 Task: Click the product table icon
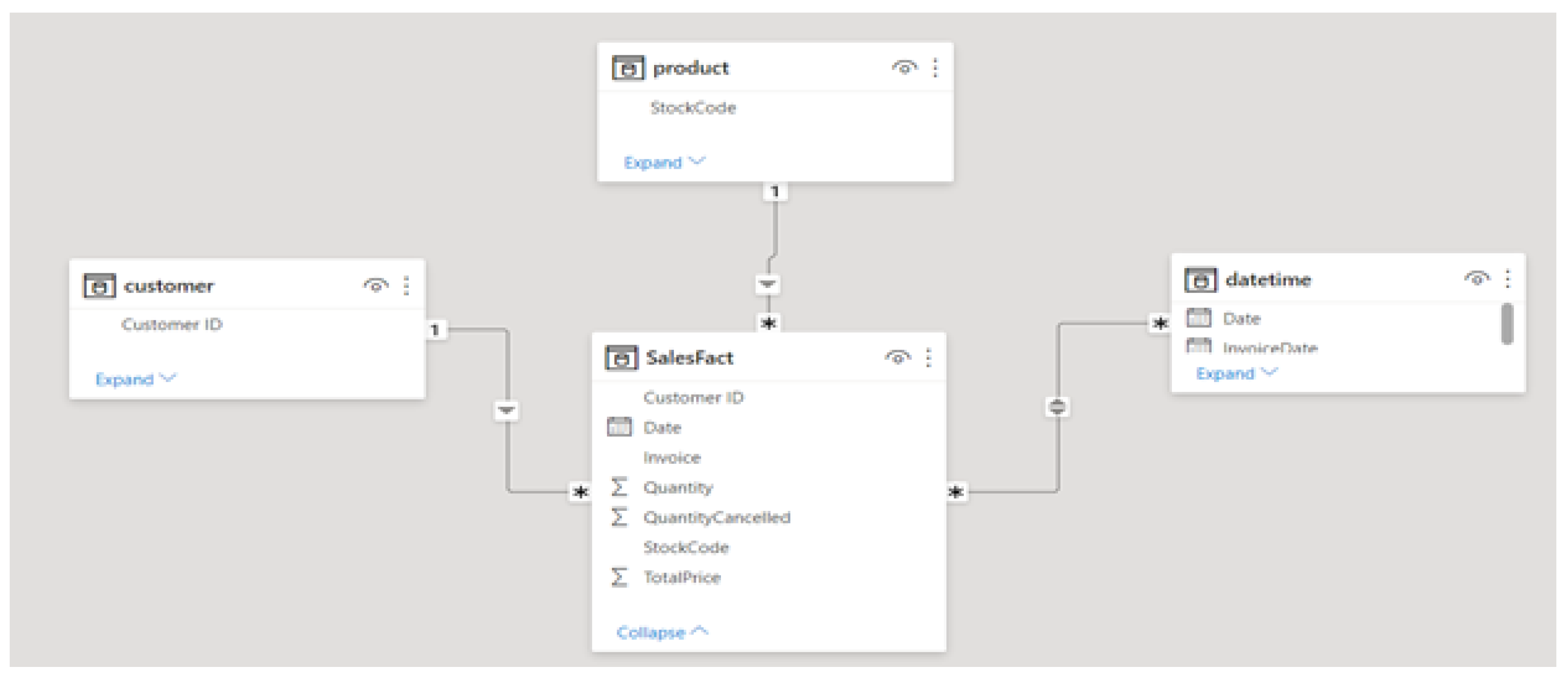coord(627,68)
